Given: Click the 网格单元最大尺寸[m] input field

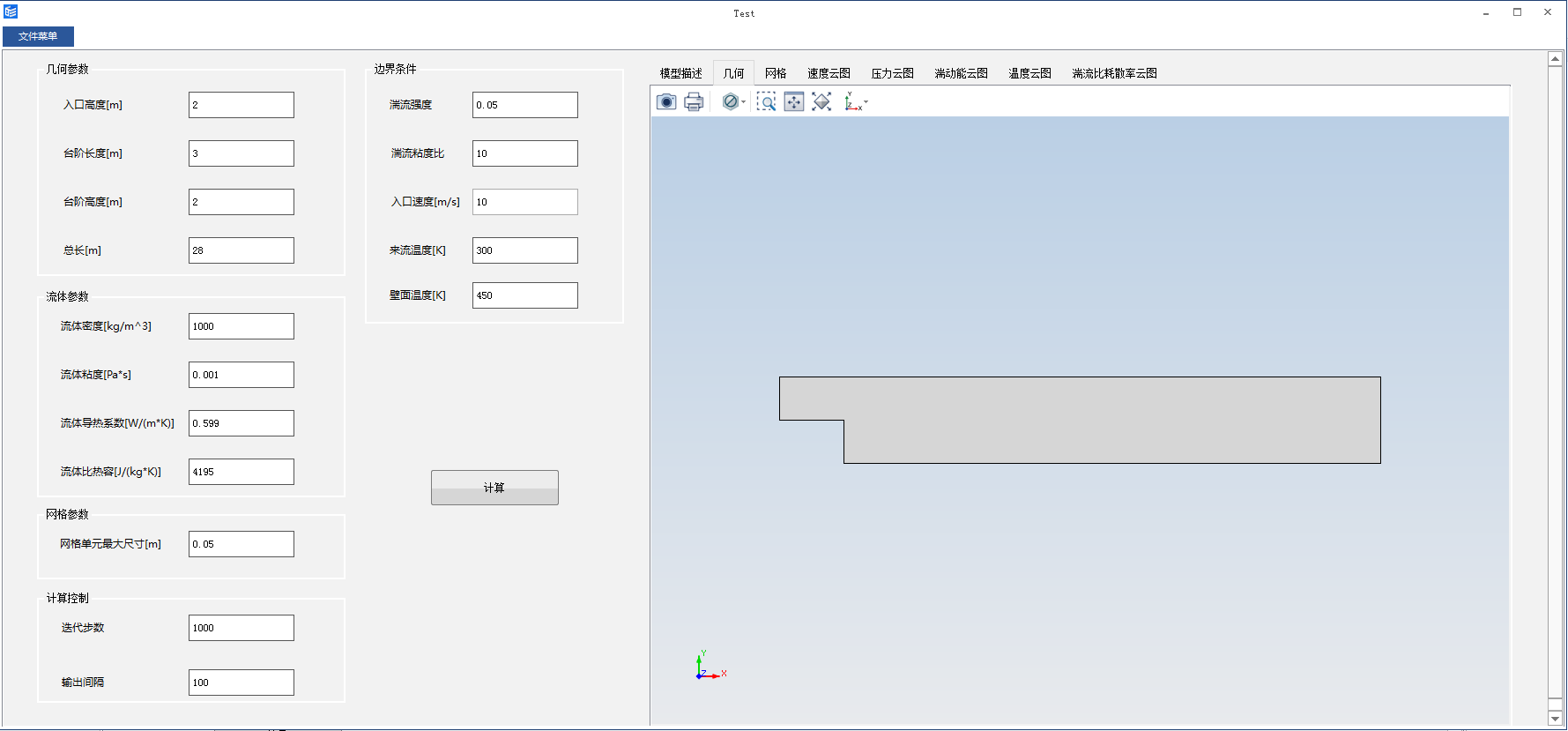Looking at the screenshot, I should (x=242, y=544).
